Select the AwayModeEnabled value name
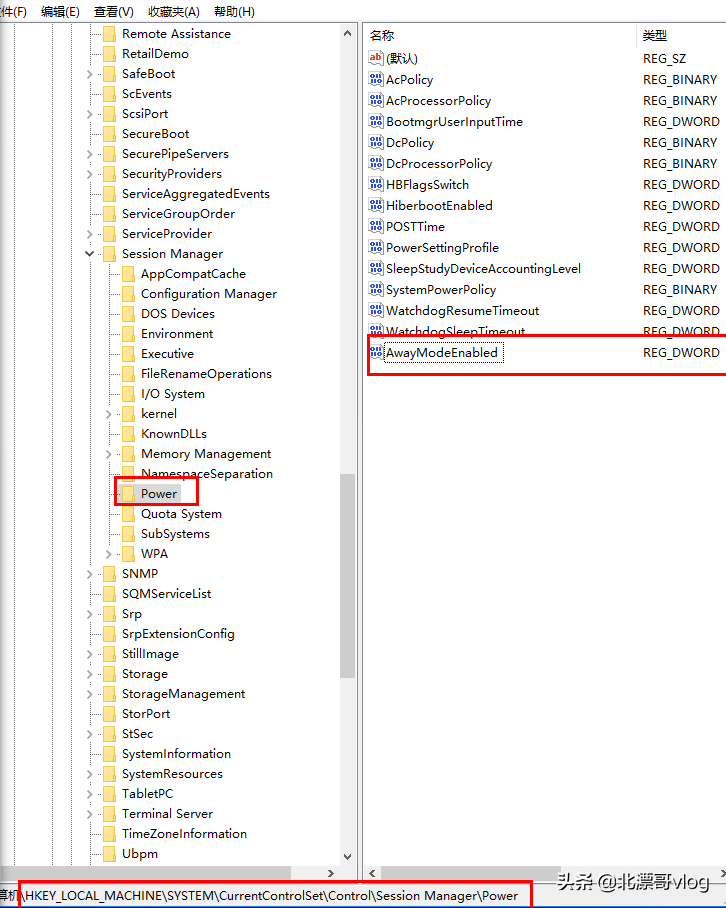The image size is (726, 908). pos(442,353)
